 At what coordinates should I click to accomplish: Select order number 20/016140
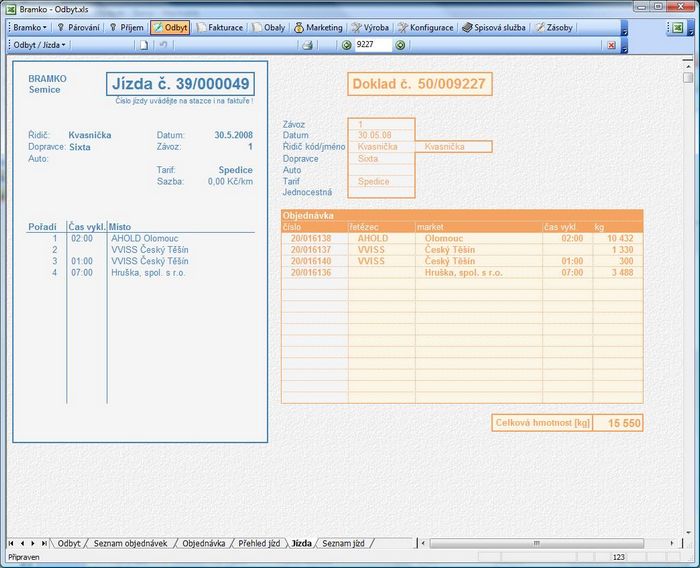tap(311, 261)
